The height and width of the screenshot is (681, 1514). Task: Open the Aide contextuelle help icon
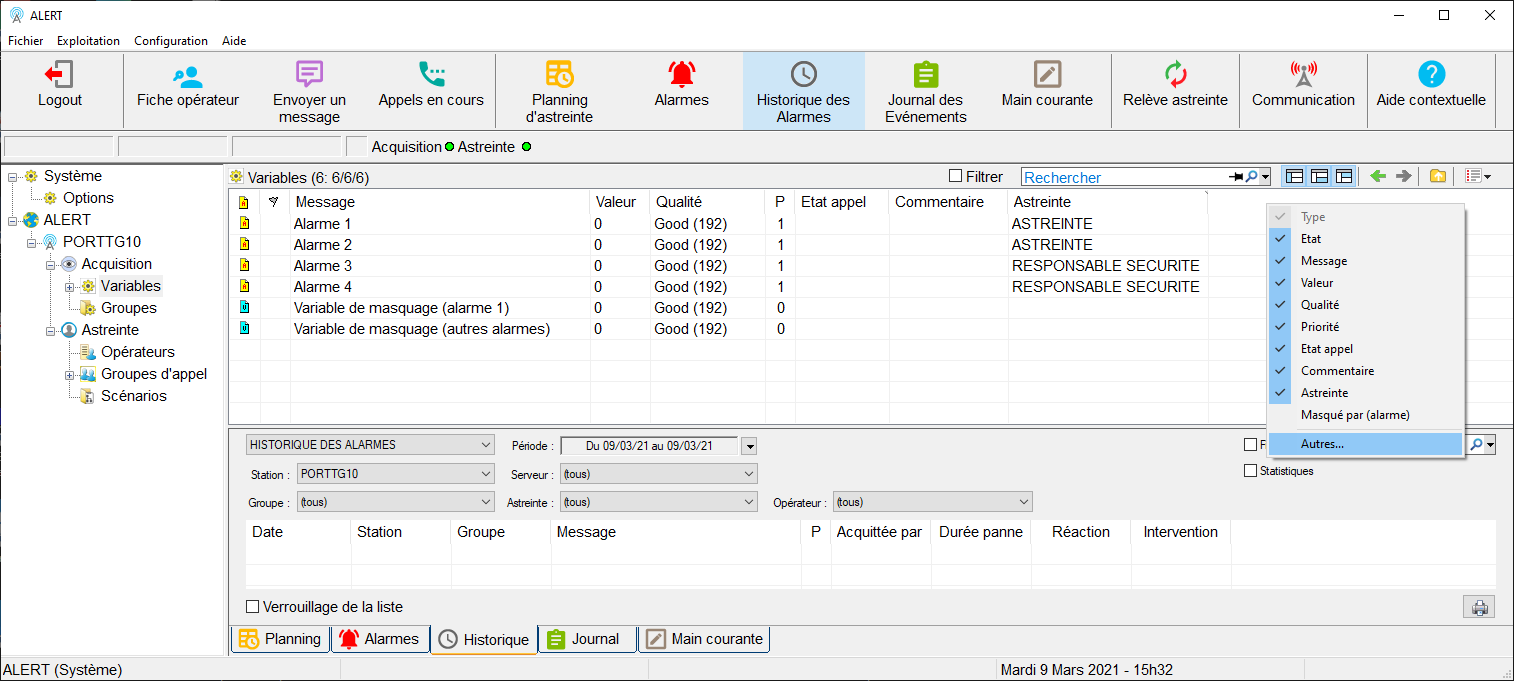(x=1431, y=75)
